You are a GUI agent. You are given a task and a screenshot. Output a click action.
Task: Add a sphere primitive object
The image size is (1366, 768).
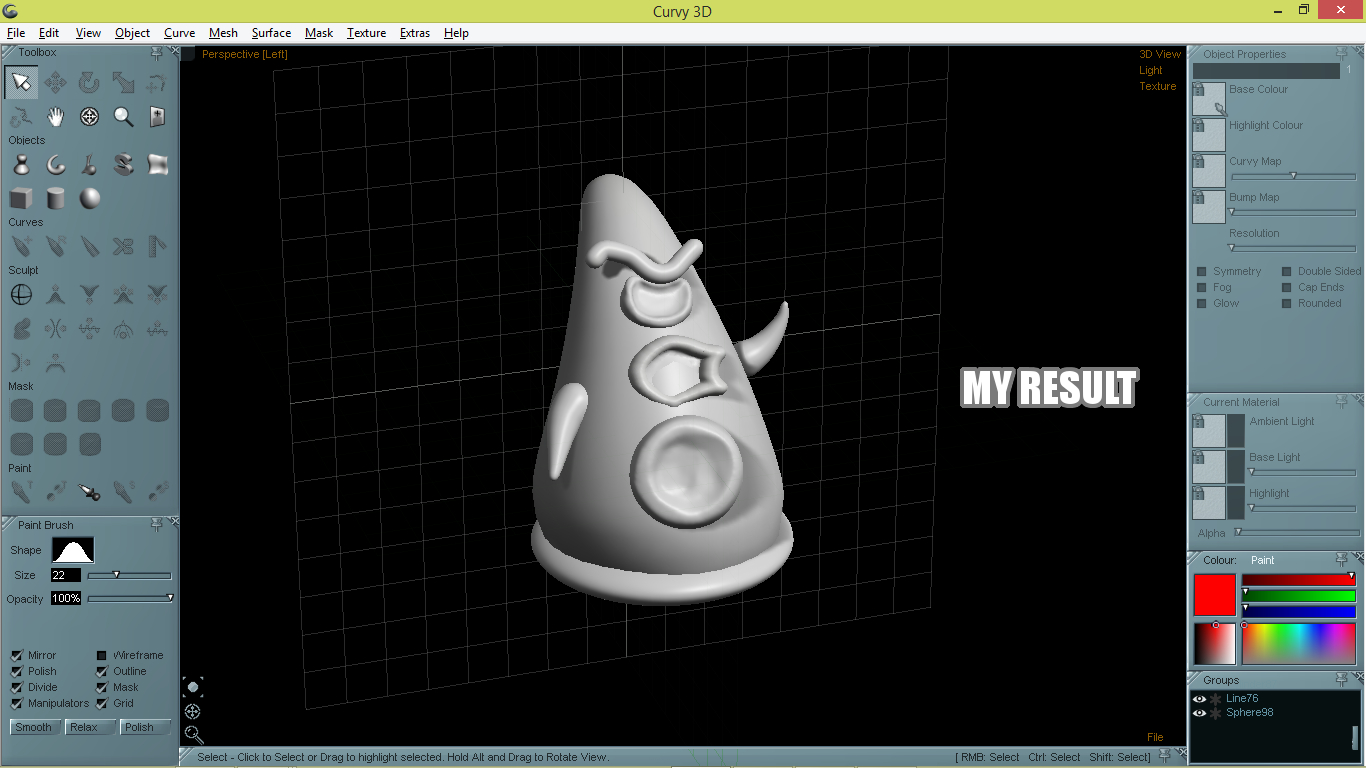click(x=89, y=198)
